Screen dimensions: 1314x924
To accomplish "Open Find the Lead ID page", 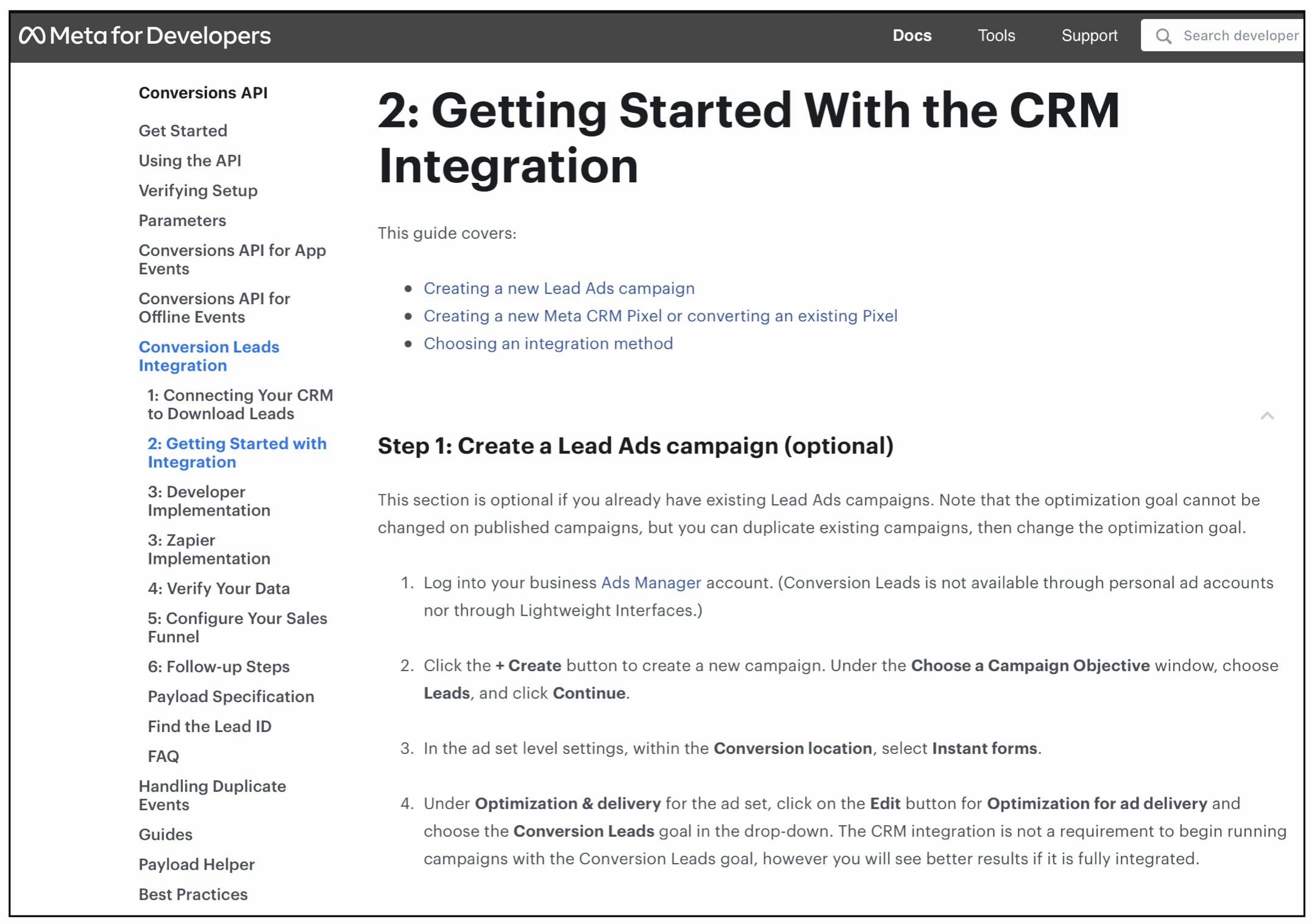I will [210, 727].
